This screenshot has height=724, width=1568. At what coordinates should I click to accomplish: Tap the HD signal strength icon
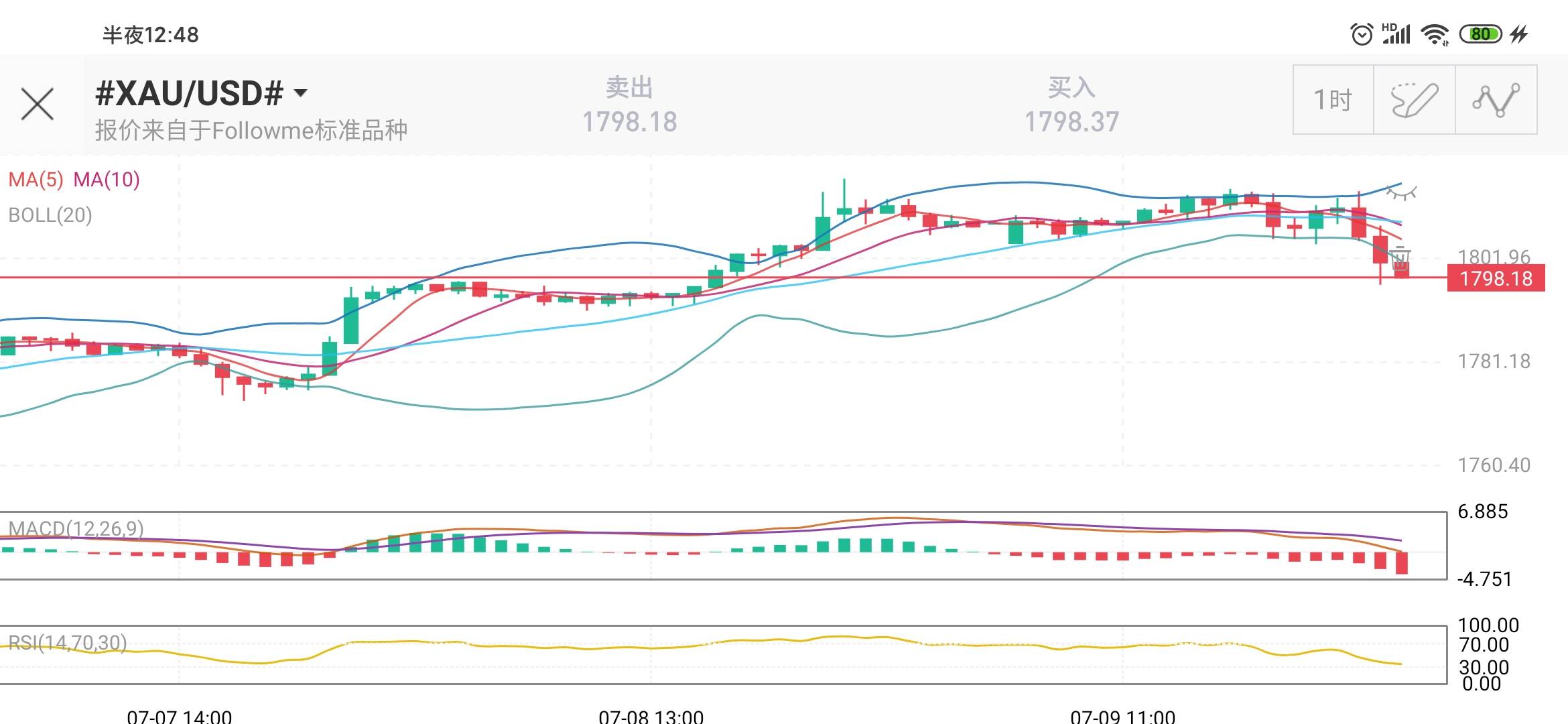pyautogui.click(x=1396, y=34)
